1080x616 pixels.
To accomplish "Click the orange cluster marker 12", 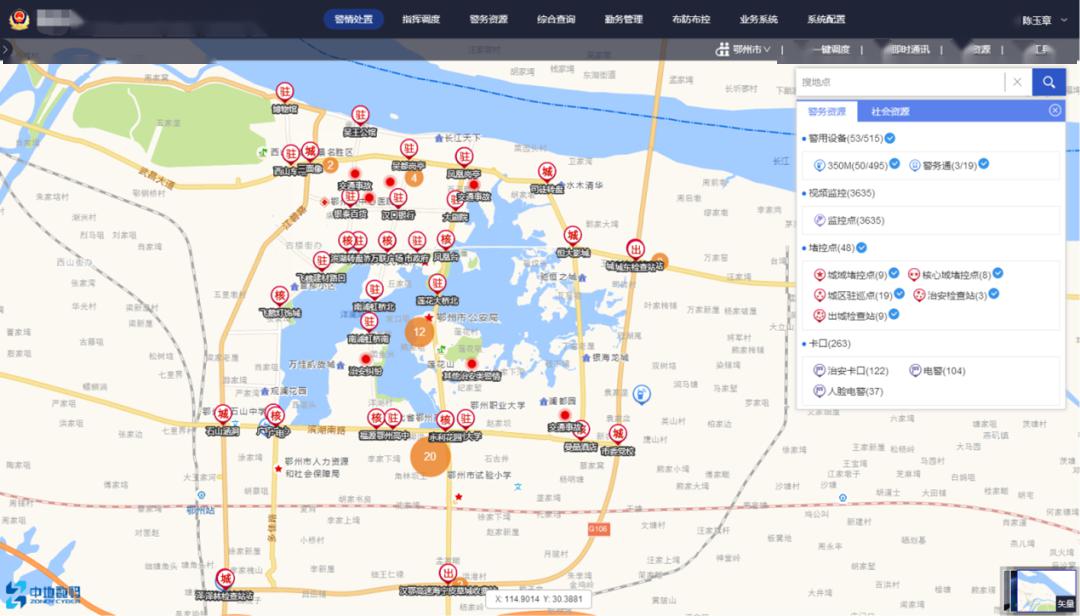I will coord(419,332).
